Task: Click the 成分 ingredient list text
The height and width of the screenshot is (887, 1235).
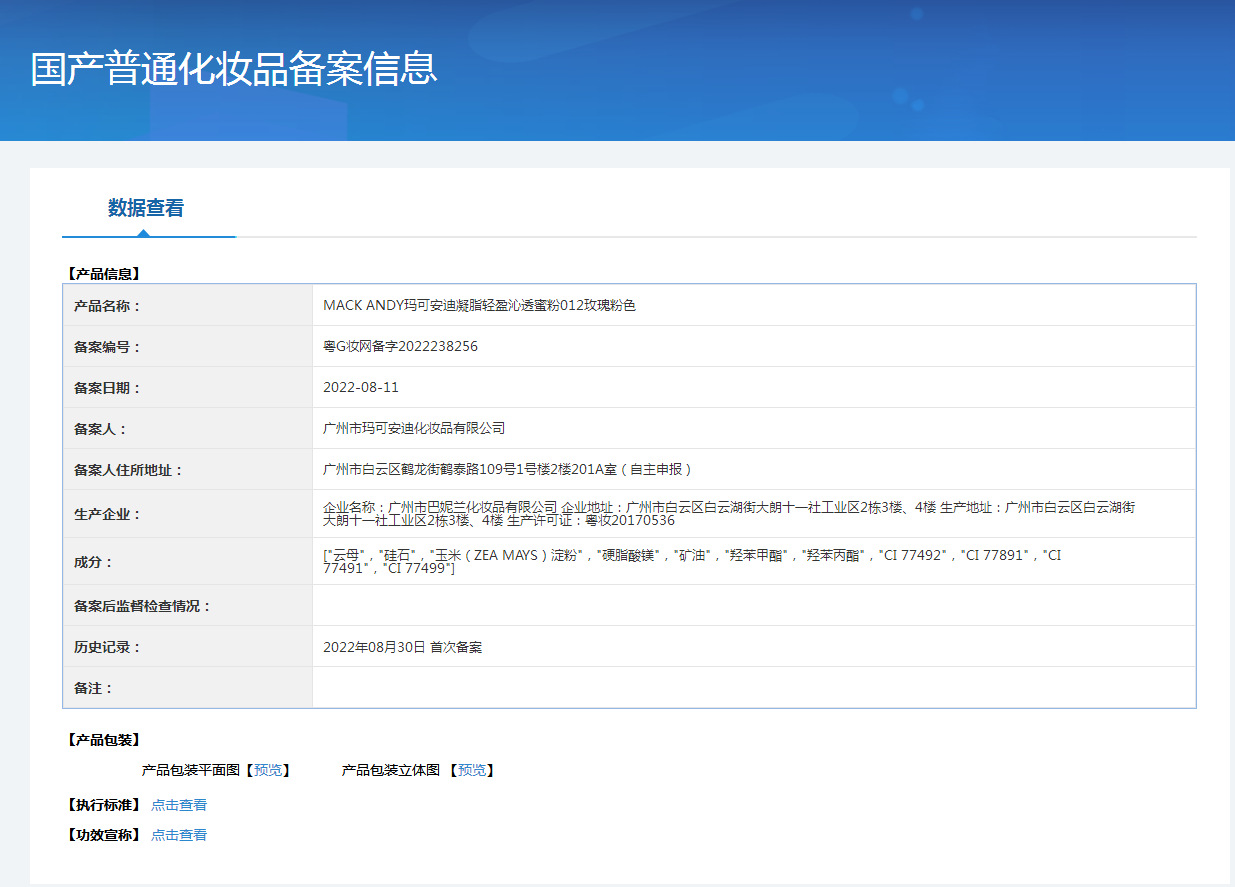Action: click(x=690, y=561)
